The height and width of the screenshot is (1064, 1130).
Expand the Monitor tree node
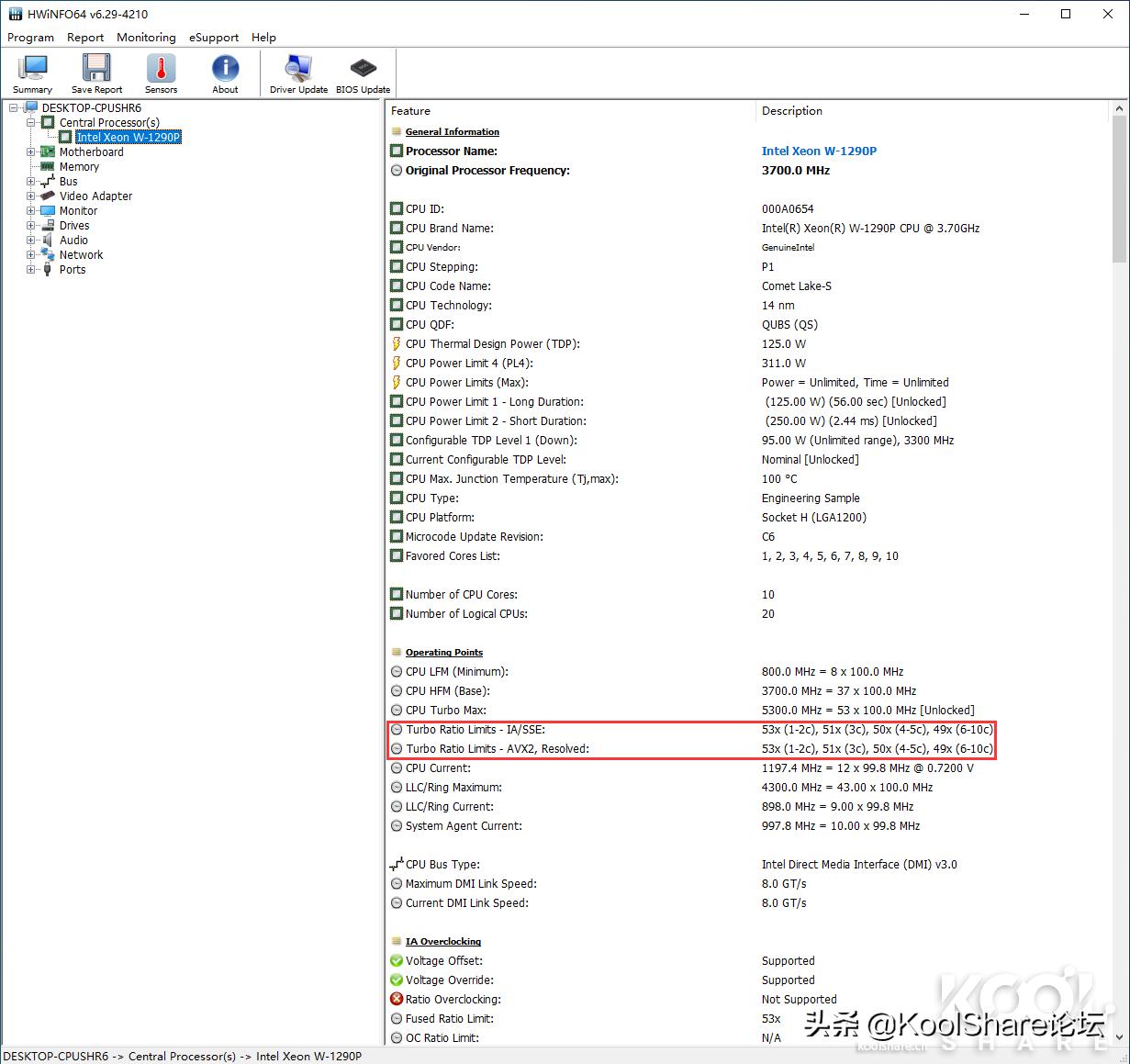tap(30, 211)
